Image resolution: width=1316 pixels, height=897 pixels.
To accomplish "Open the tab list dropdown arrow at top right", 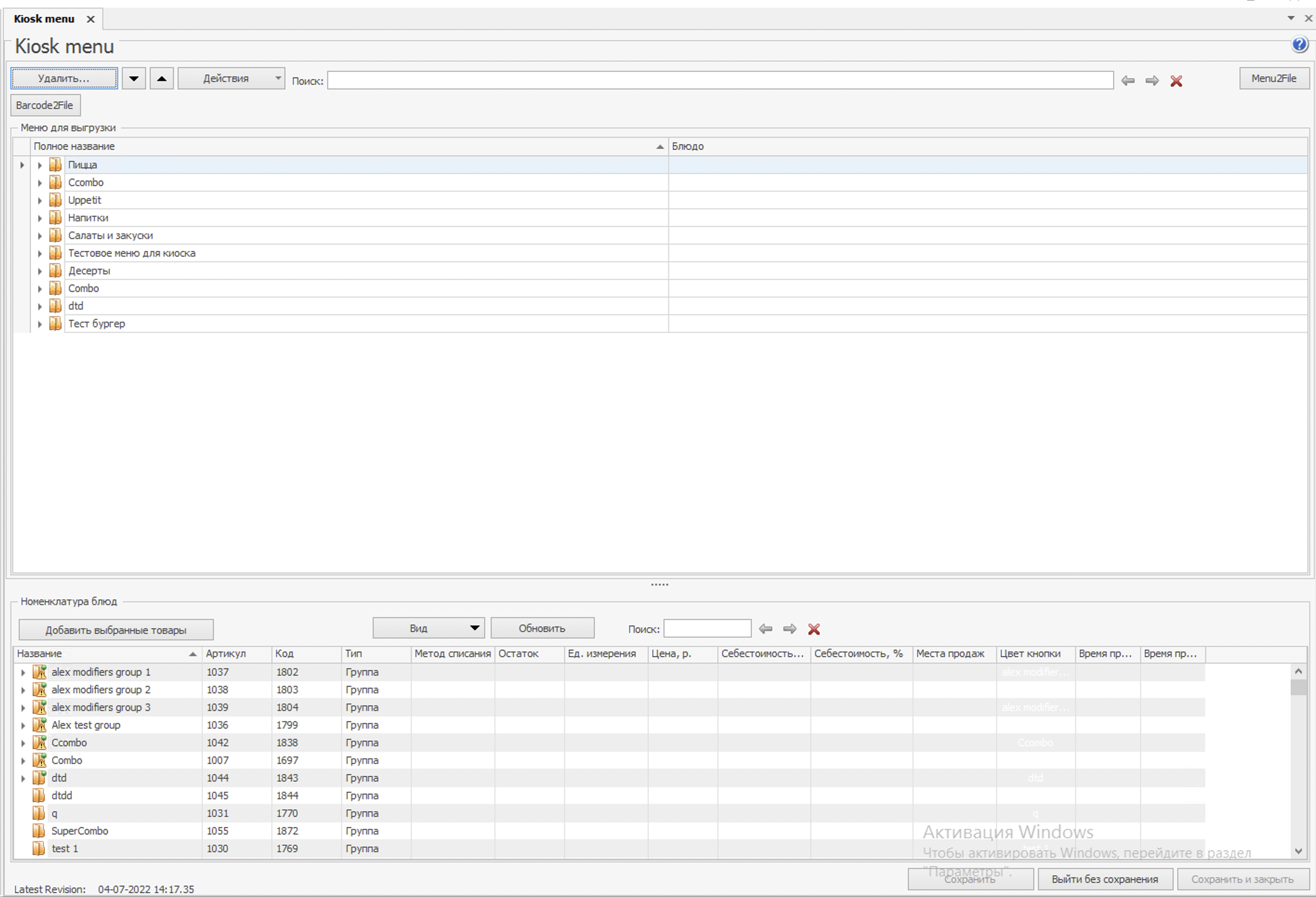I will [x=1290, y=18].
